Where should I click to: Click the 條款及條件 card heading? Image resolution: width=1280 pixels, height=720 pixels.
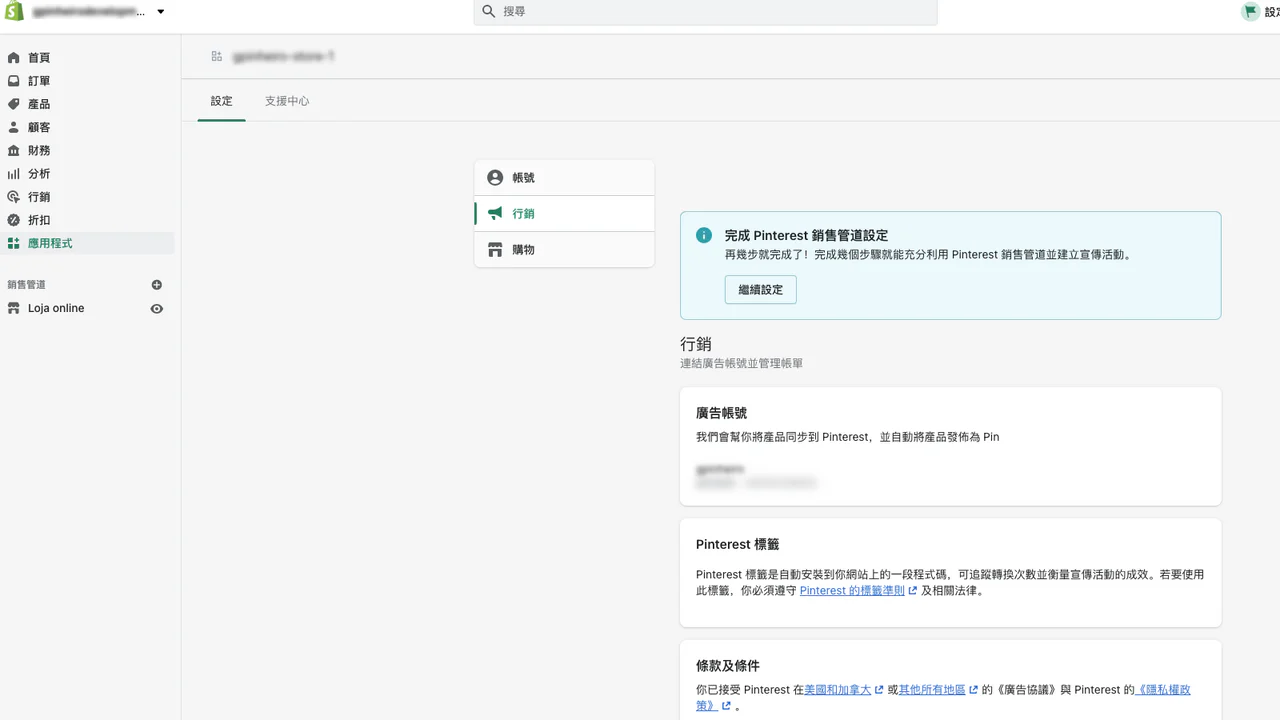(x=728, y=666)
